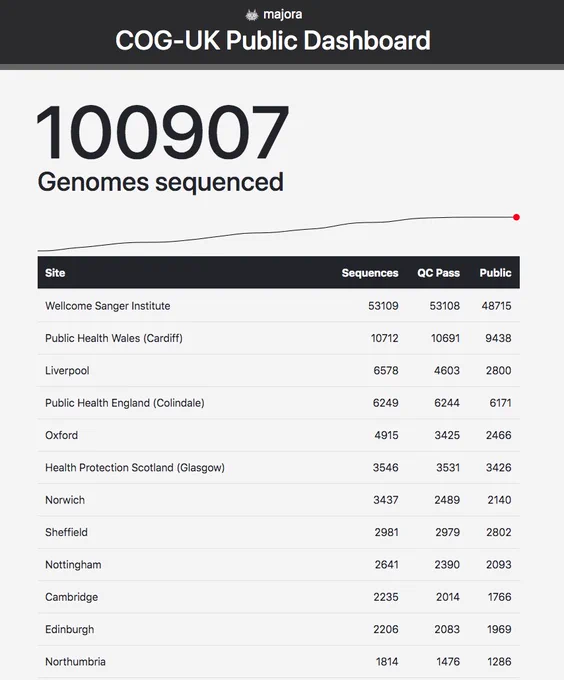Viewport: 564px width, 680px height.
Task: Click Sequences value 10712
Action: tap(385, 338)
